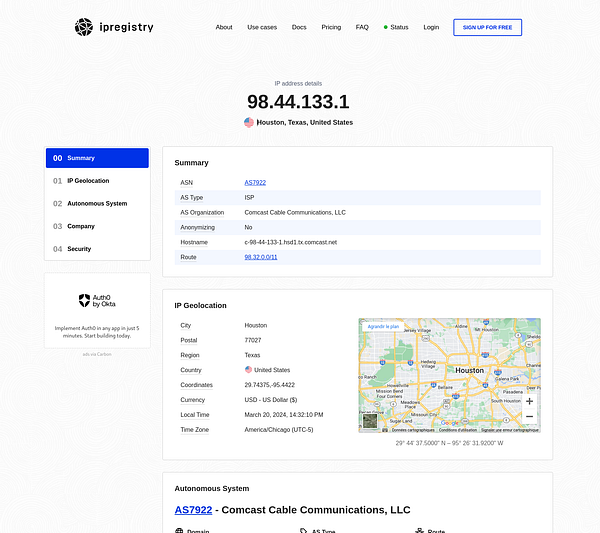Open the Status page link

point(399,27)
